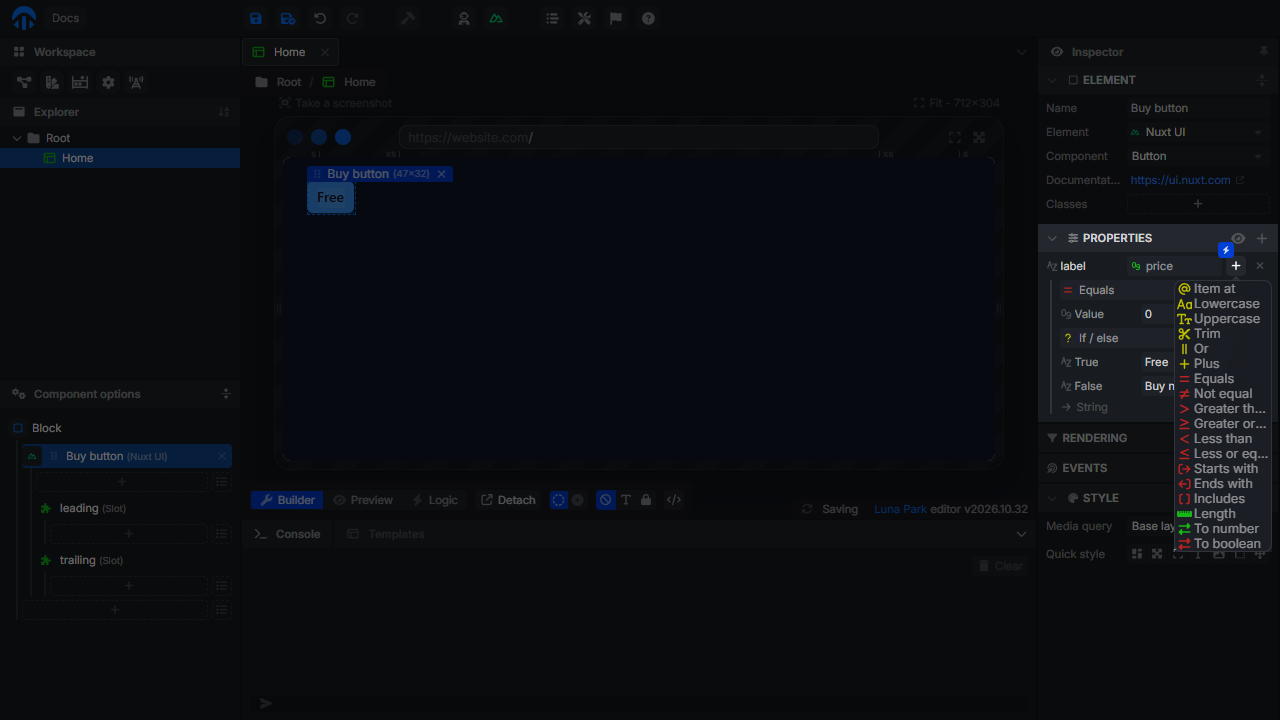The width and height of the screenshot is (1280, 720).
Task: Toggle the dashed selection outline button
Action: click(x=559, y=500)
